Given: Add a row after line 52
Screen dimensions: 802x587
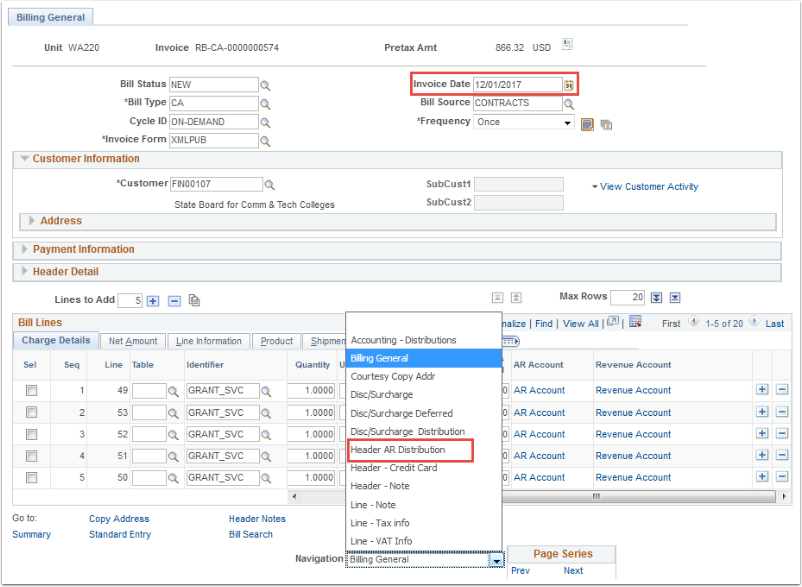Looking at the screenshot, I should (762, 433).
